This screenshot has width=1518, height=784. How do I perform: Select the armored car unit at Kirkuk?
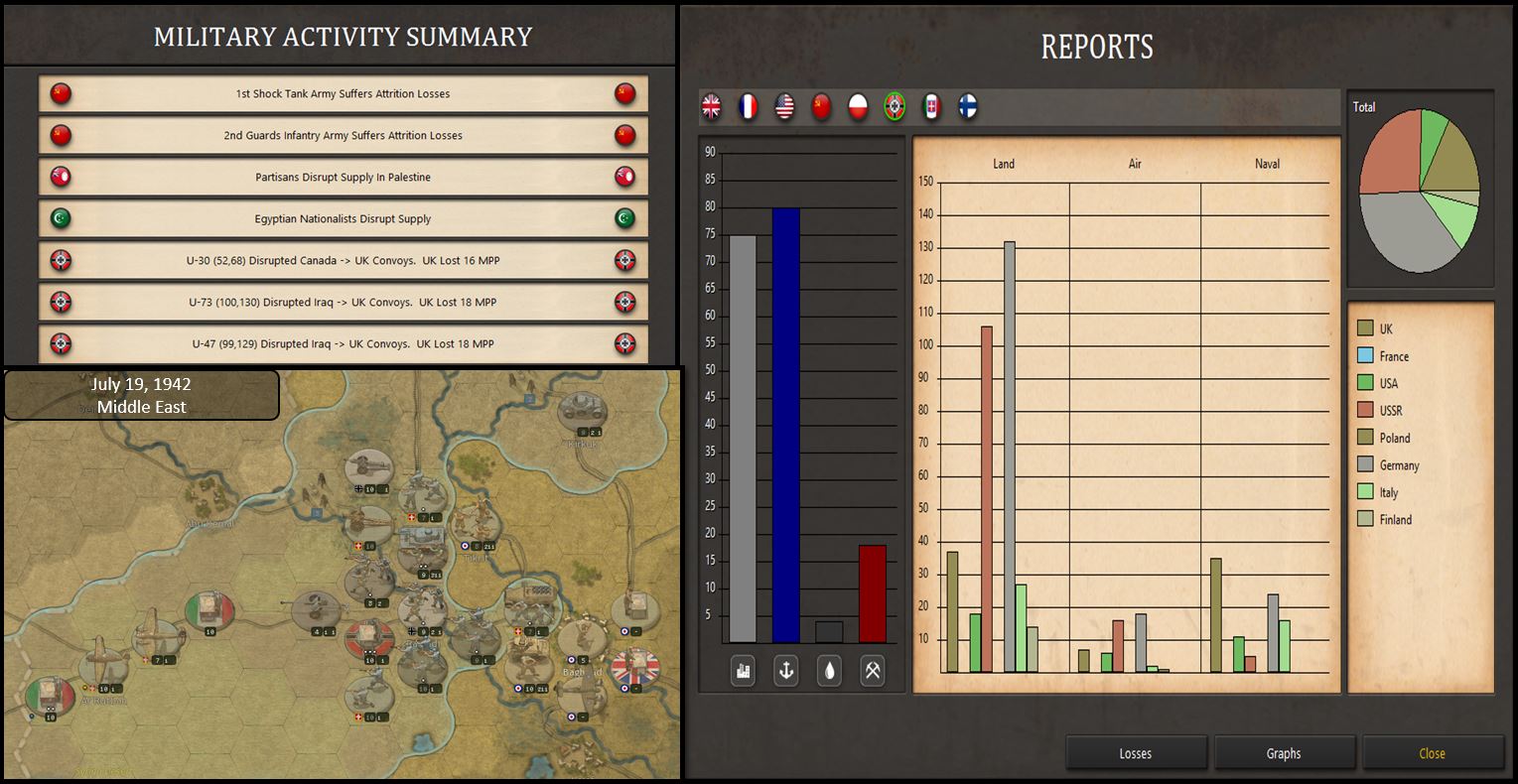581,413
